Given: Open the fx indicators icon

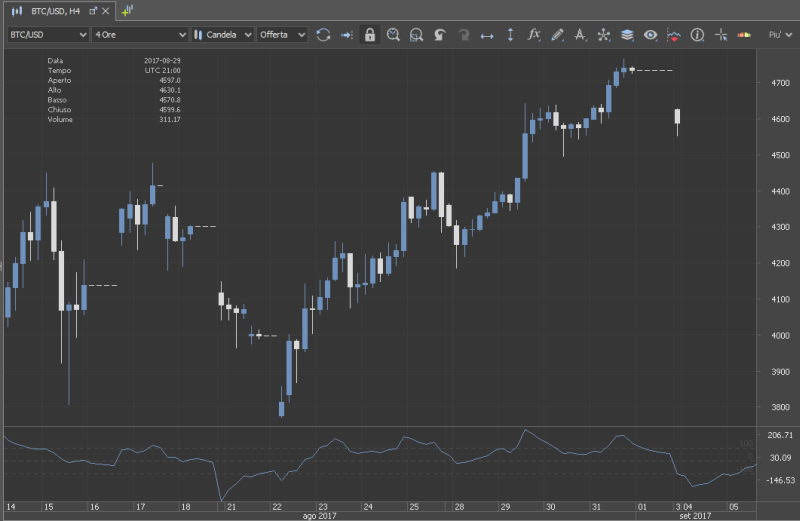Looking at the screenshot, I should click(534, 35).
